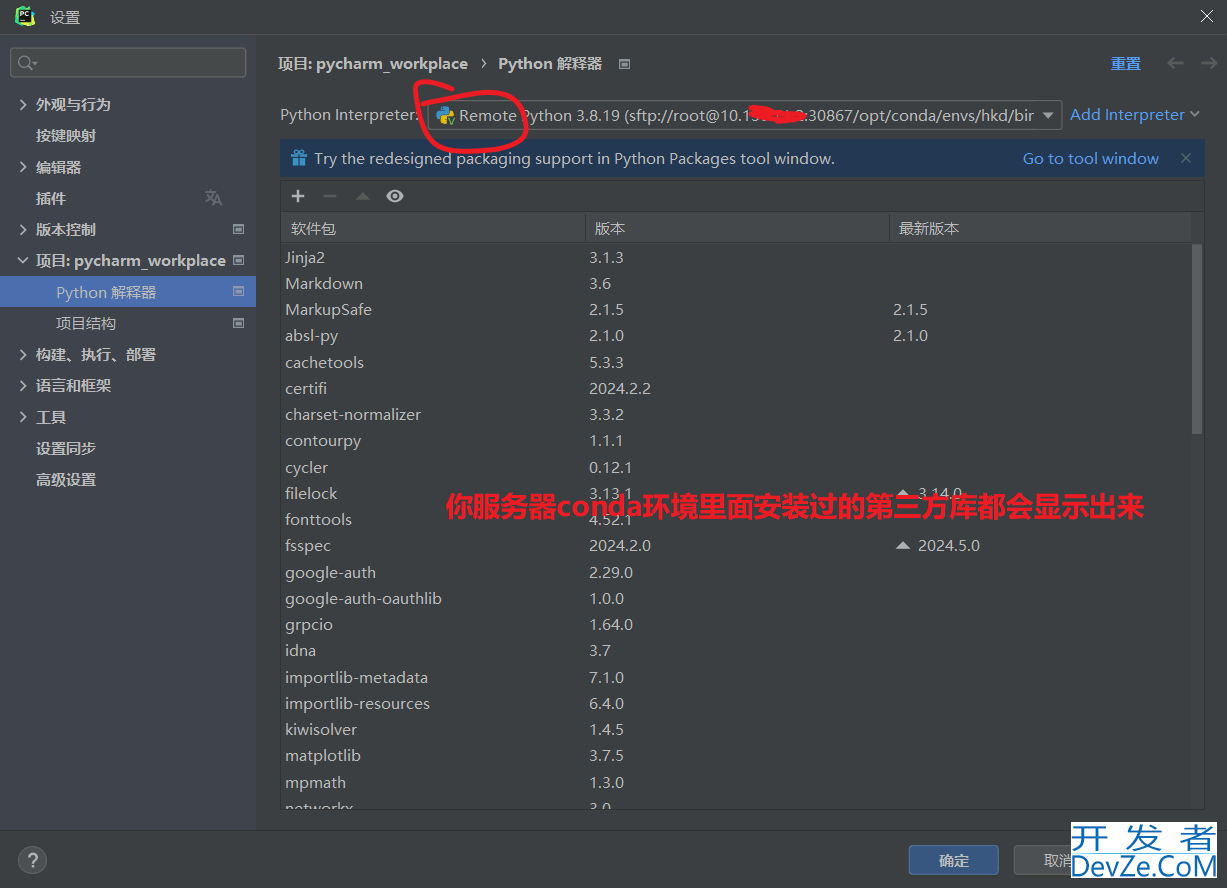The width and height of the screenshot is (1227, 888).
Task: Upgrade package with the up-arrow icon
Action: 362,196
